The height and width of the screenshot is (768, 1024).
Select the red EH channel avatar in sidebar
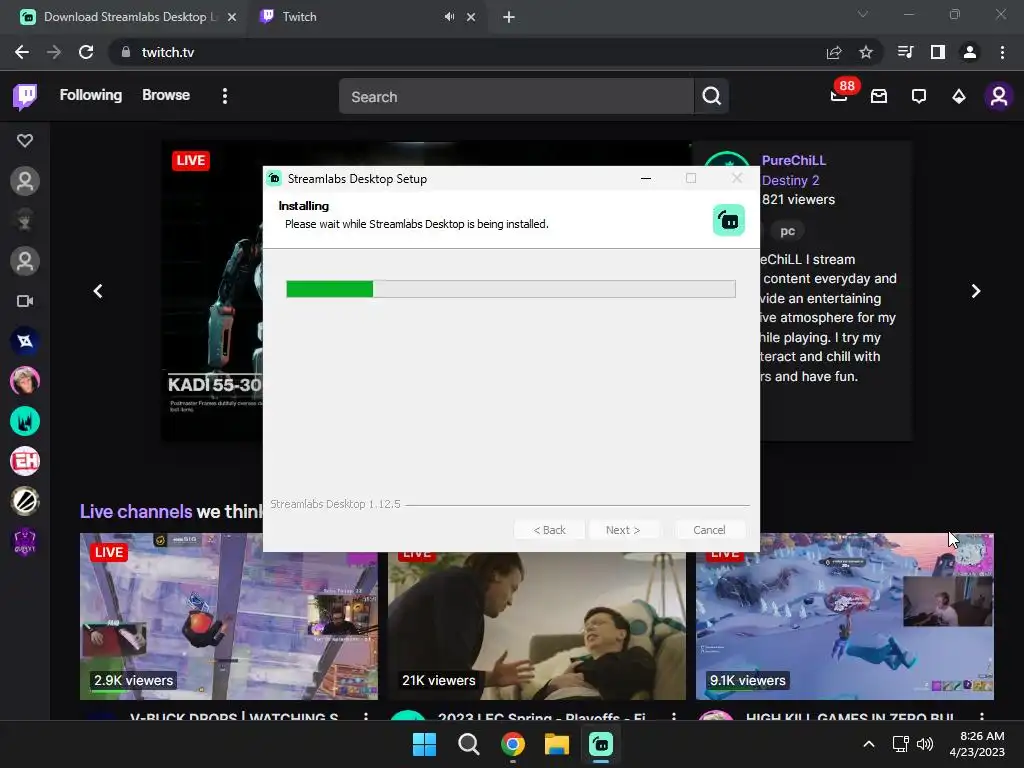pos(25,461)
